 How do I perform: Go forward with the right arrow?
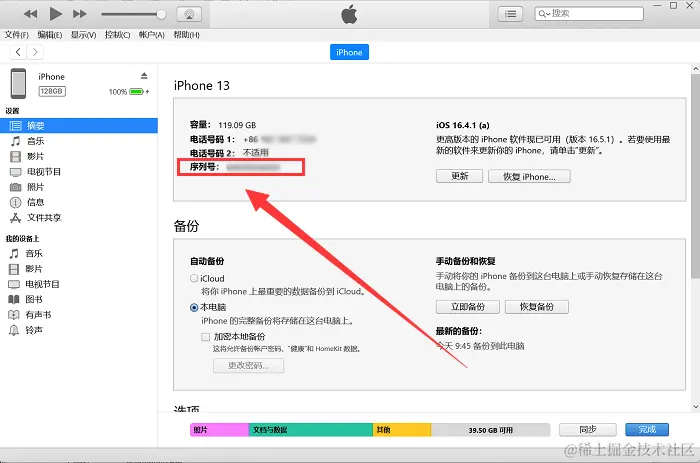35,52
